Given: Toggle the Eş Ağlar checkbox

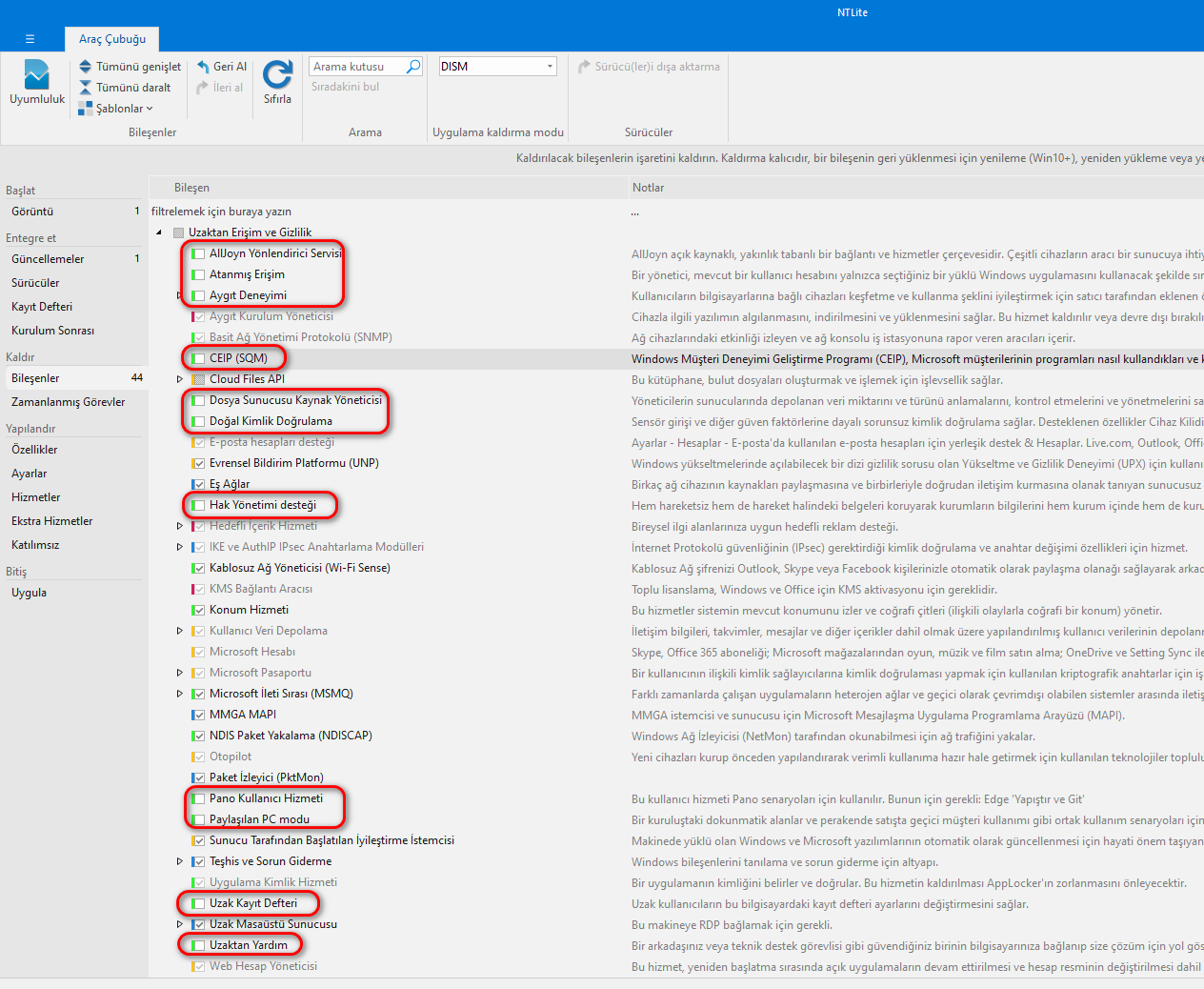Looking at the screenshot, I should pos(199,484).
